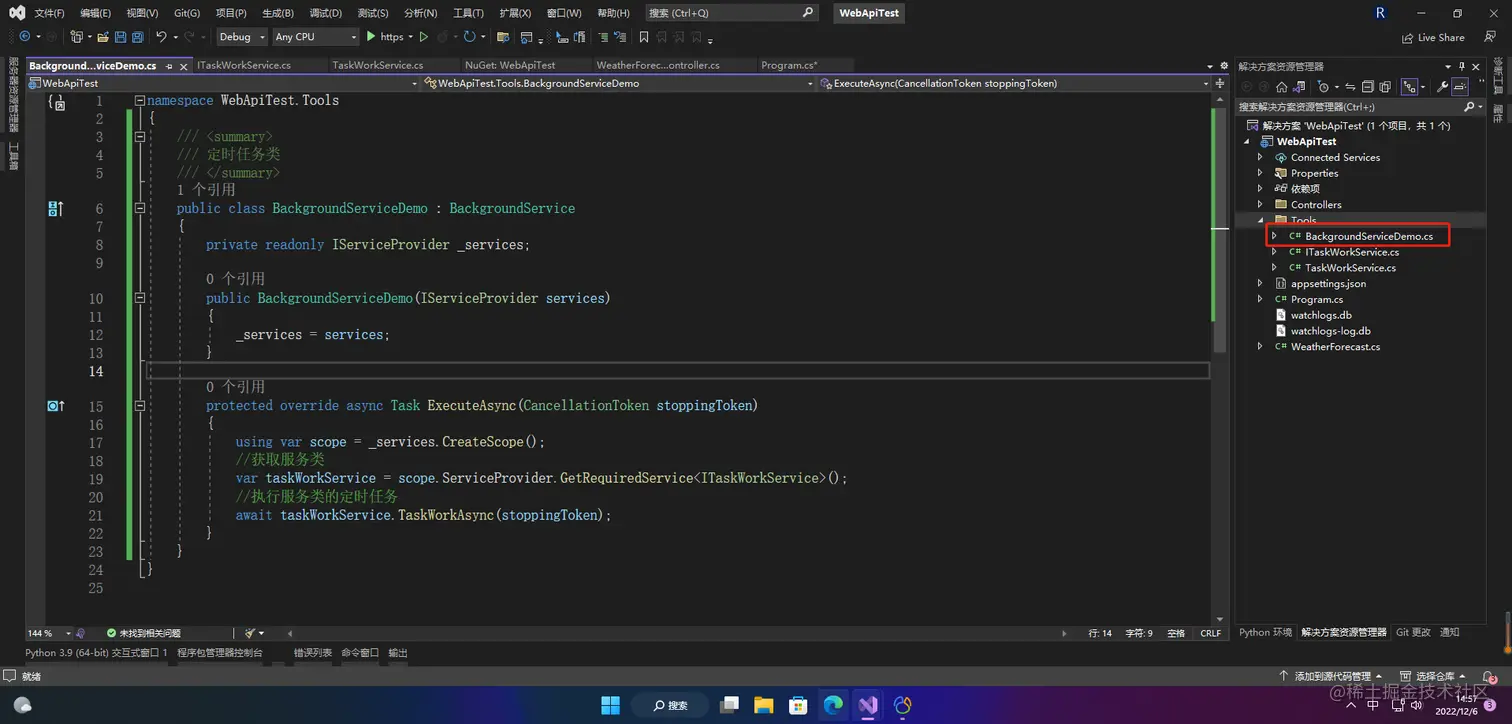Click the top search box (Ctrl+Q)
1512x724 pixels.
pos(731,13)
